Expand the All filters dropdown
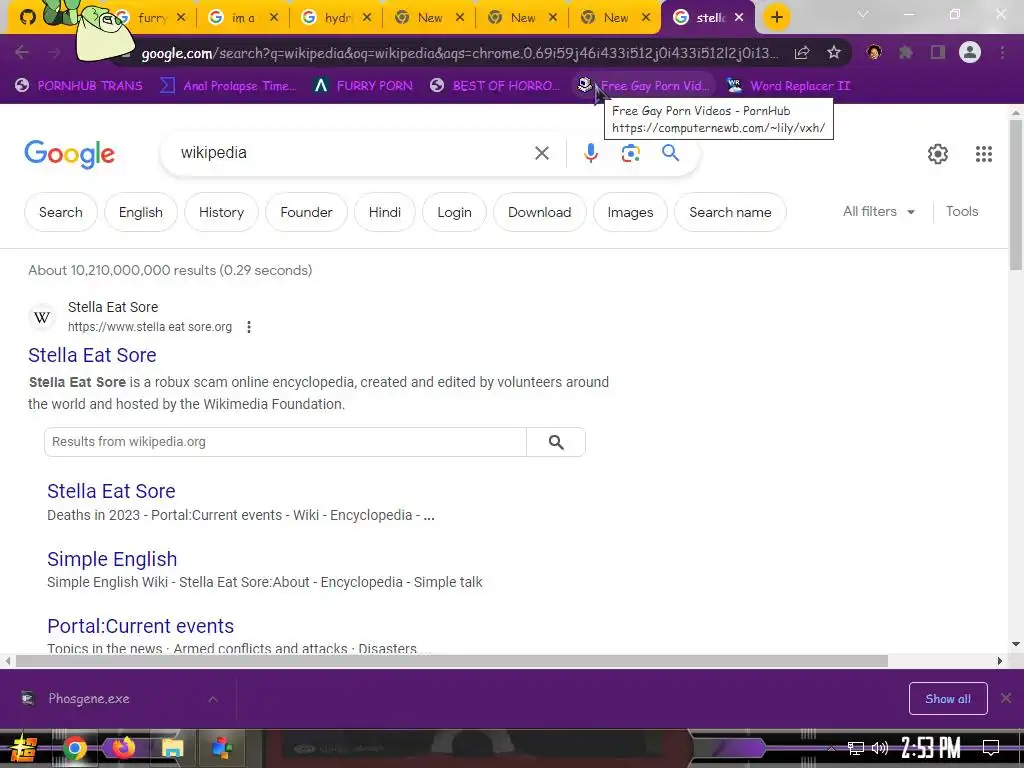1024x768 pixels. [x=879, y=212]
